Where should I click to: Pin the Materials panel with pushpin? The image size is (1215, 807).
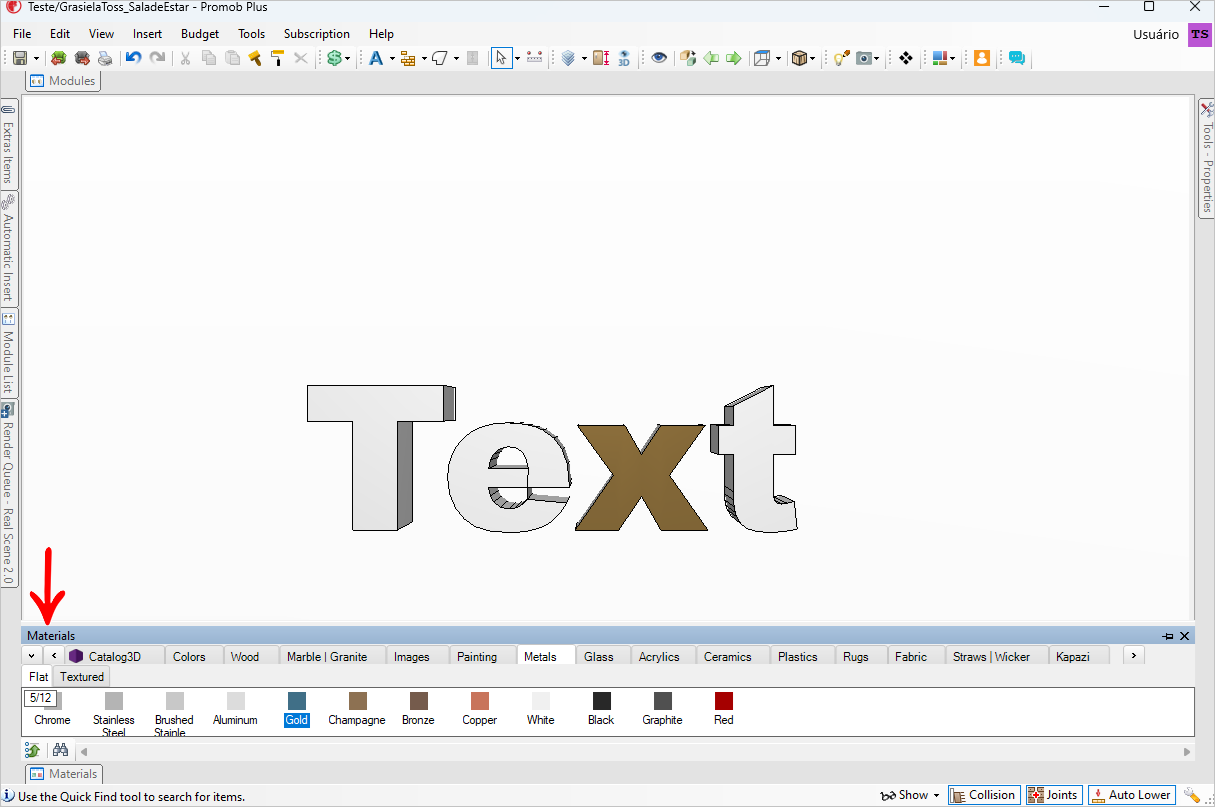(1167, 636)
